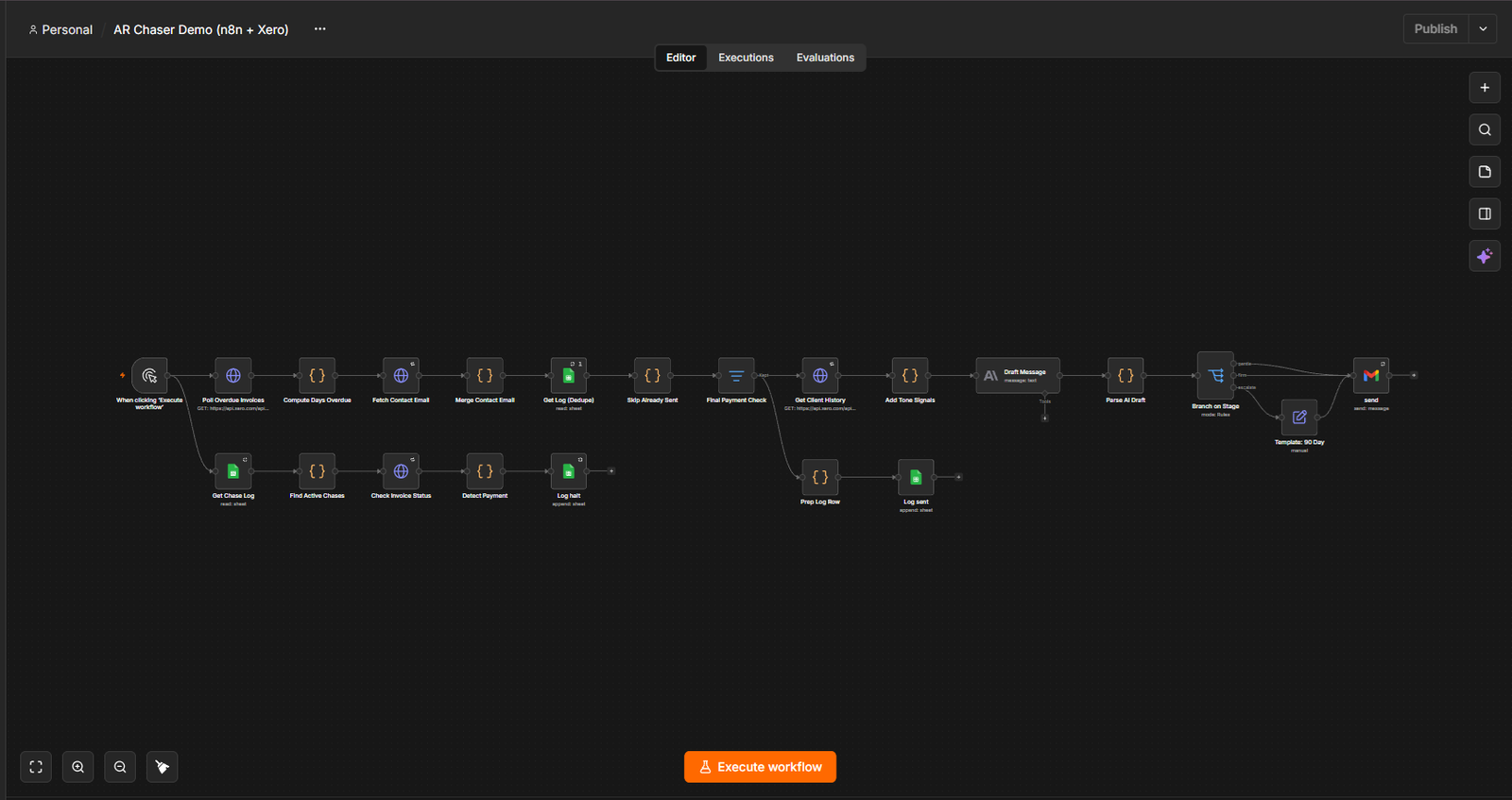
Task: Open the AI assistant sparkle button
Action: (x=1485, y=256)
